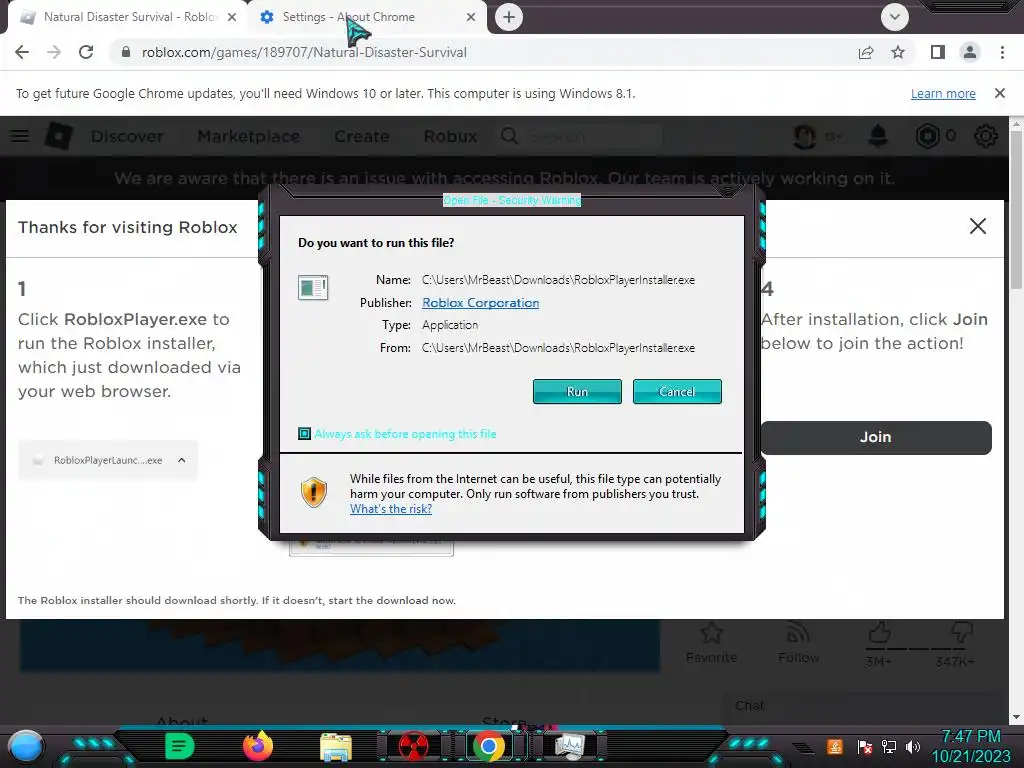
Task: Open the About tab
Action: (182, 720)
